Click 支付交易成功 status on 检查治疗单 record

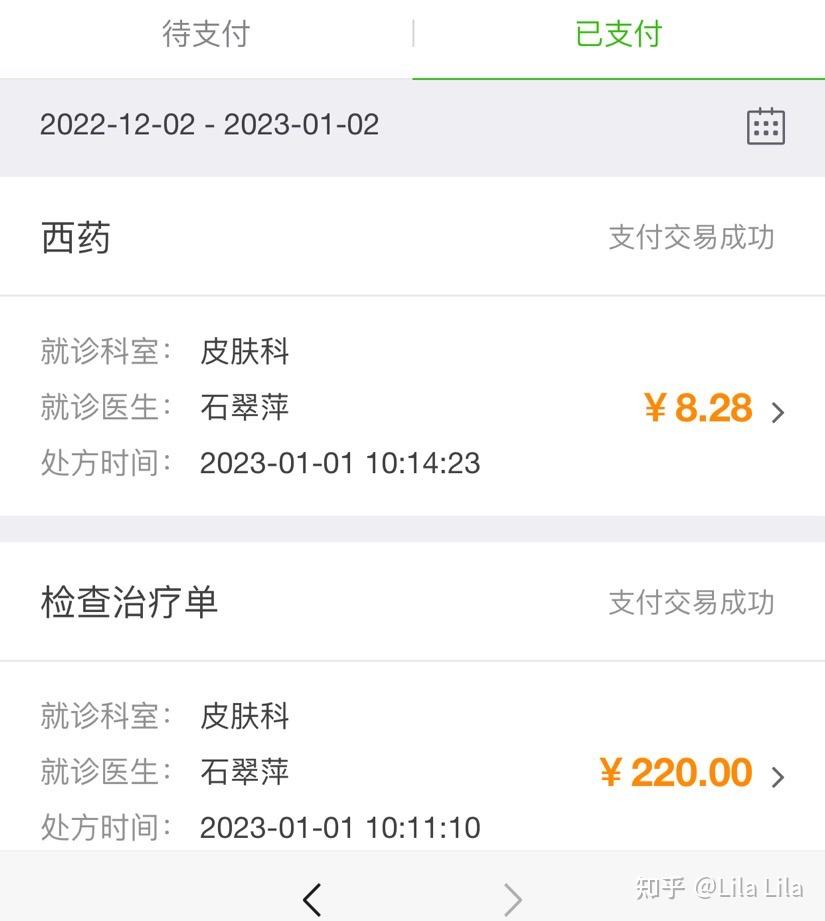[x=691, y=602]
